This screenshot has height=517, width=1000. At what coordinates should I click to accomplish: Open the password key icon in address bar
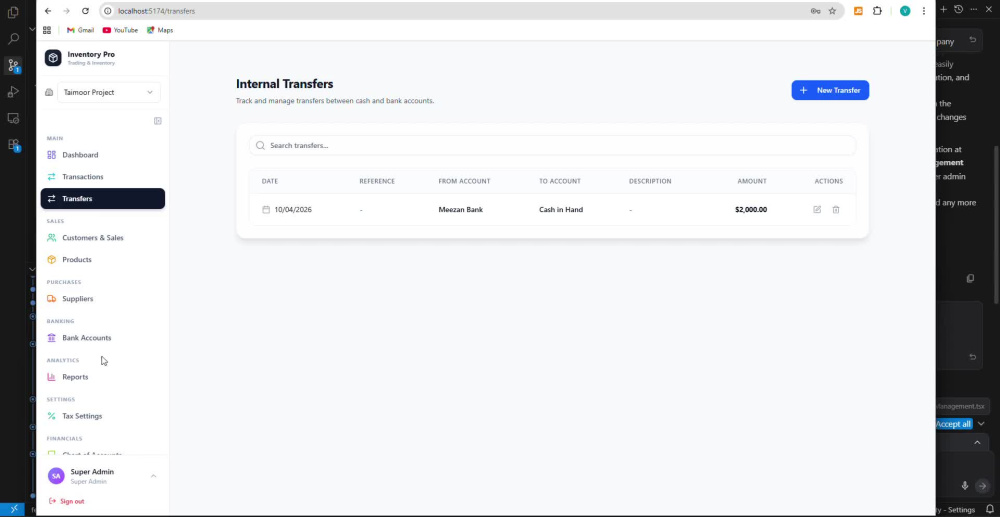[x=815, y=11]
